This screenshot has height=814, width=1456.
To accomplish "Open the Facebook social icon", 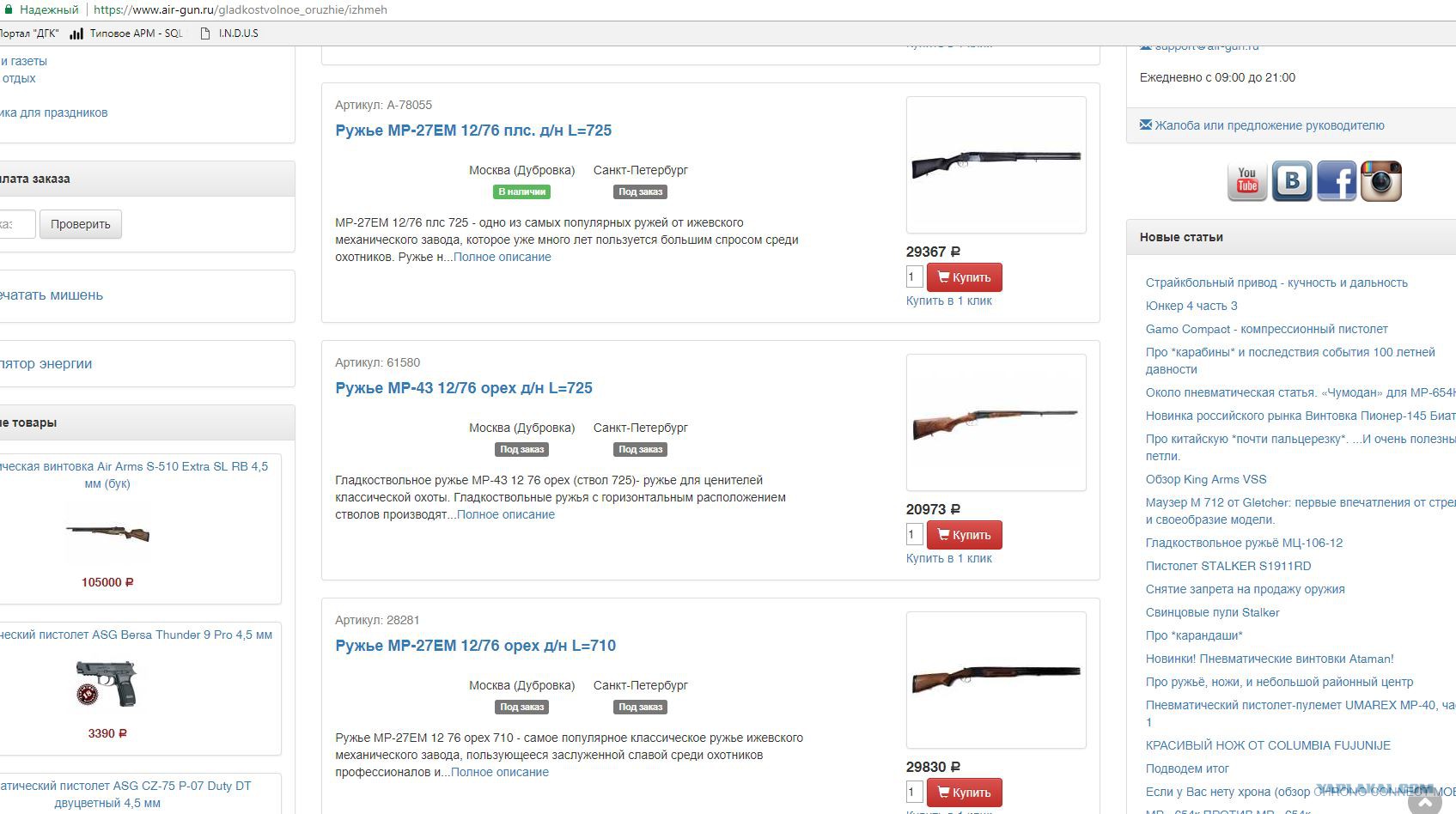I will pos(1337,181).
